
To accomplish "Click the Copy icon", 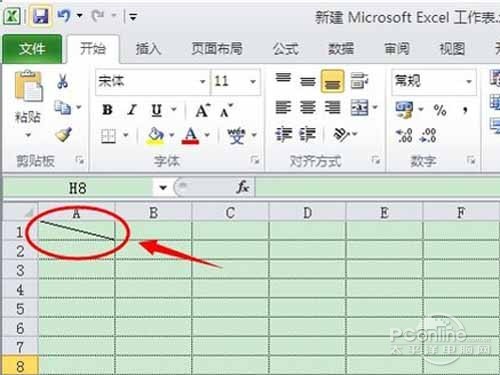I will [63, 107].
